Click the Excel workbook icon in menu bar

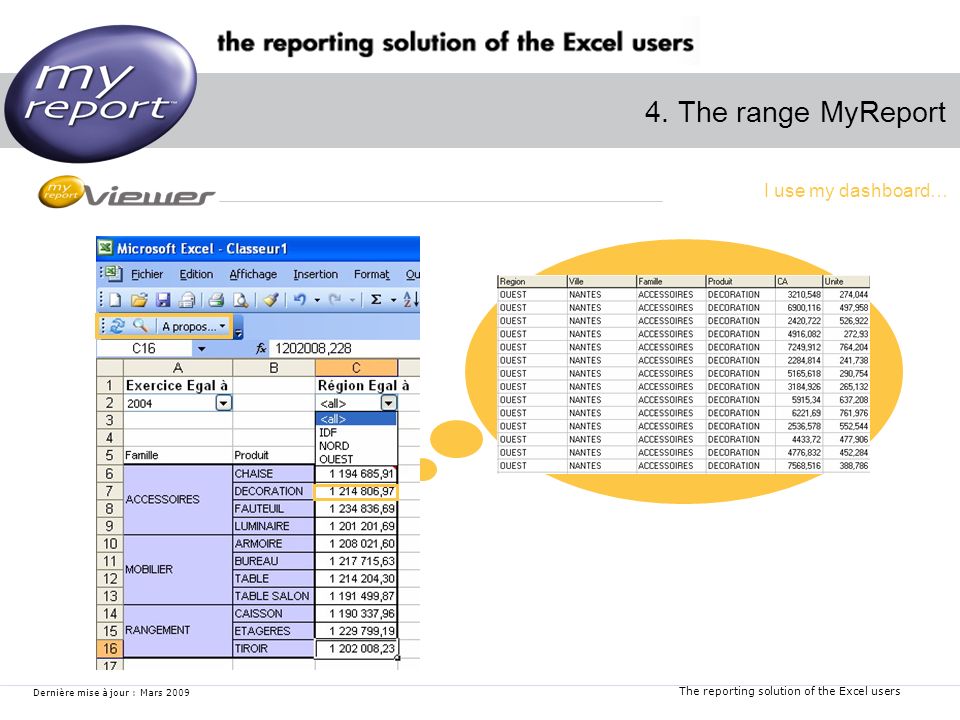114,274
